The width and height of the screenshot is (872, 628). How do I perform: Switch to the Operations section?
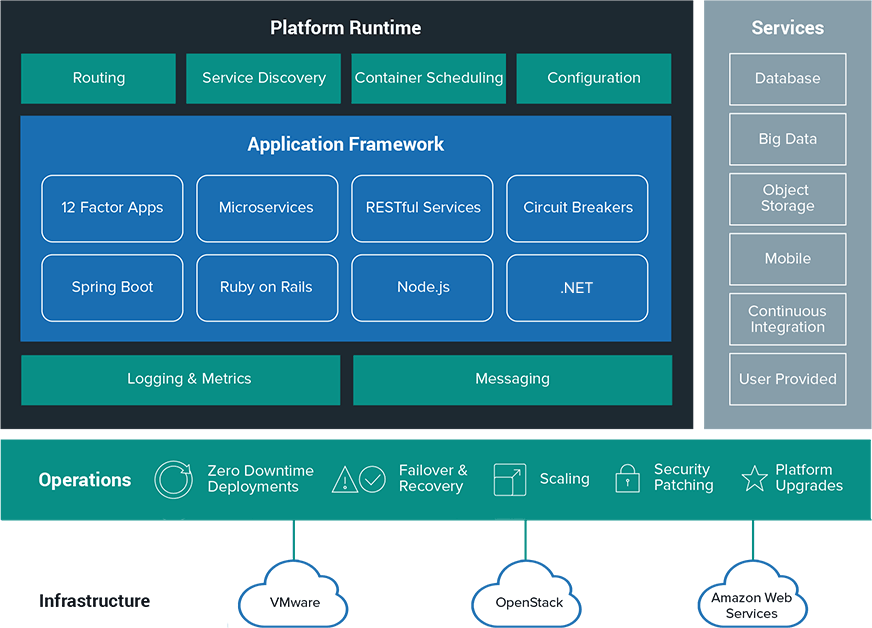coord(84,480)
